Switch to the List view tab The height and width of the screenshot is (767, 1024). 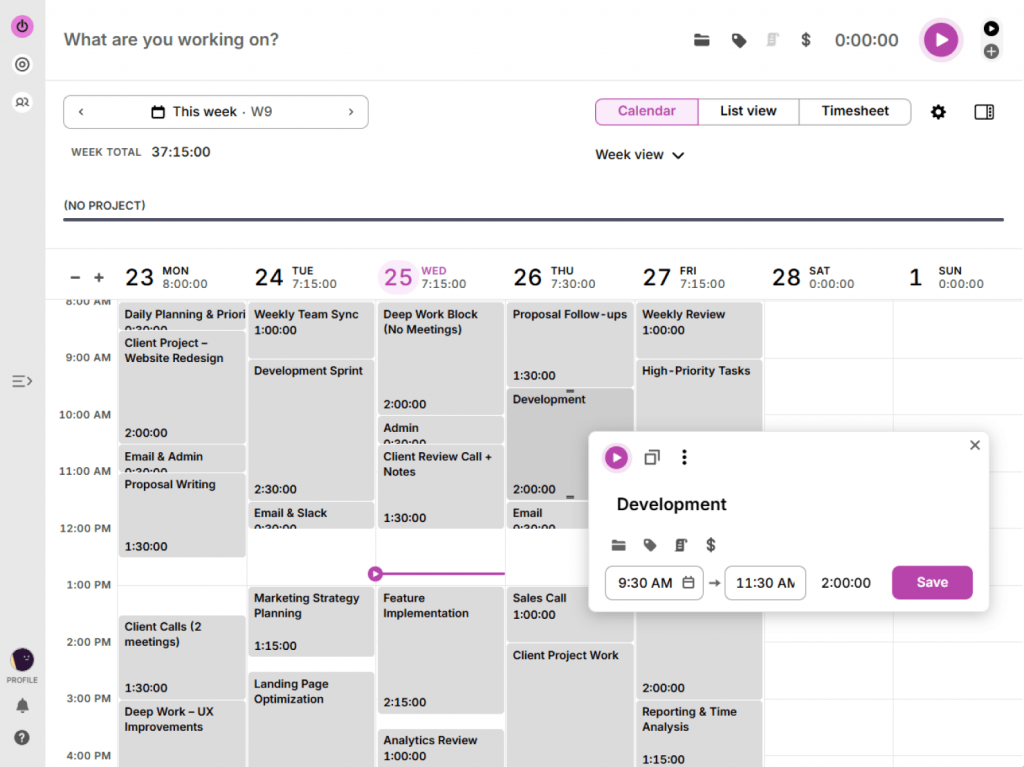748,111
